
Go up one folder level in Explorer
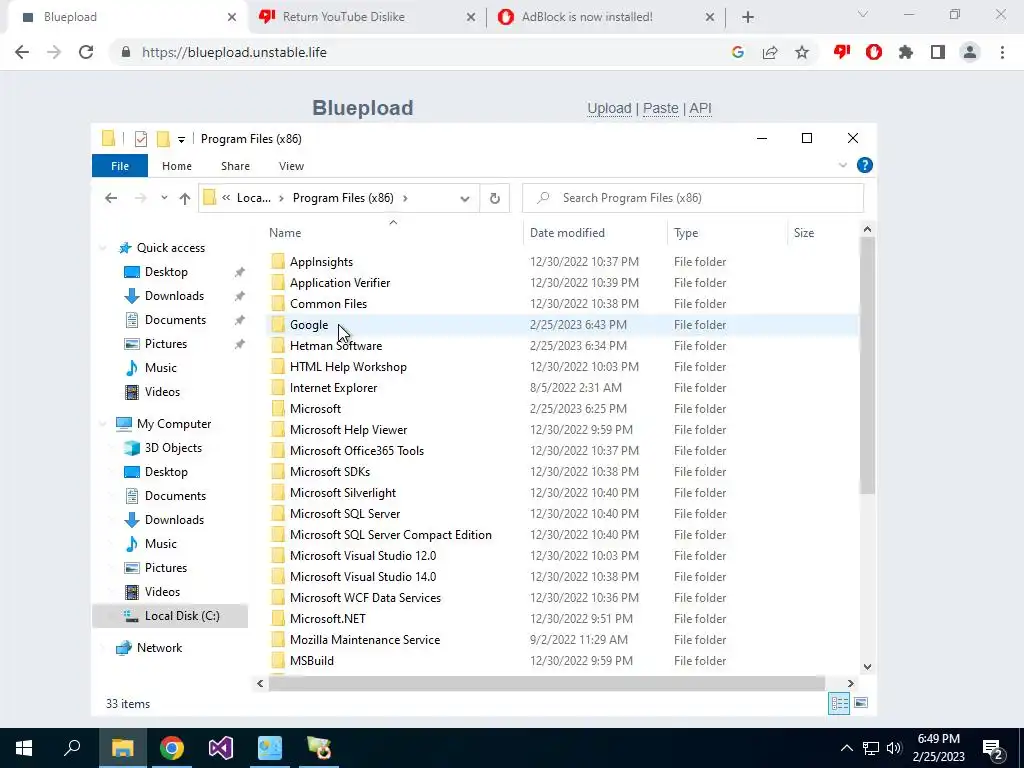(185, 198)
